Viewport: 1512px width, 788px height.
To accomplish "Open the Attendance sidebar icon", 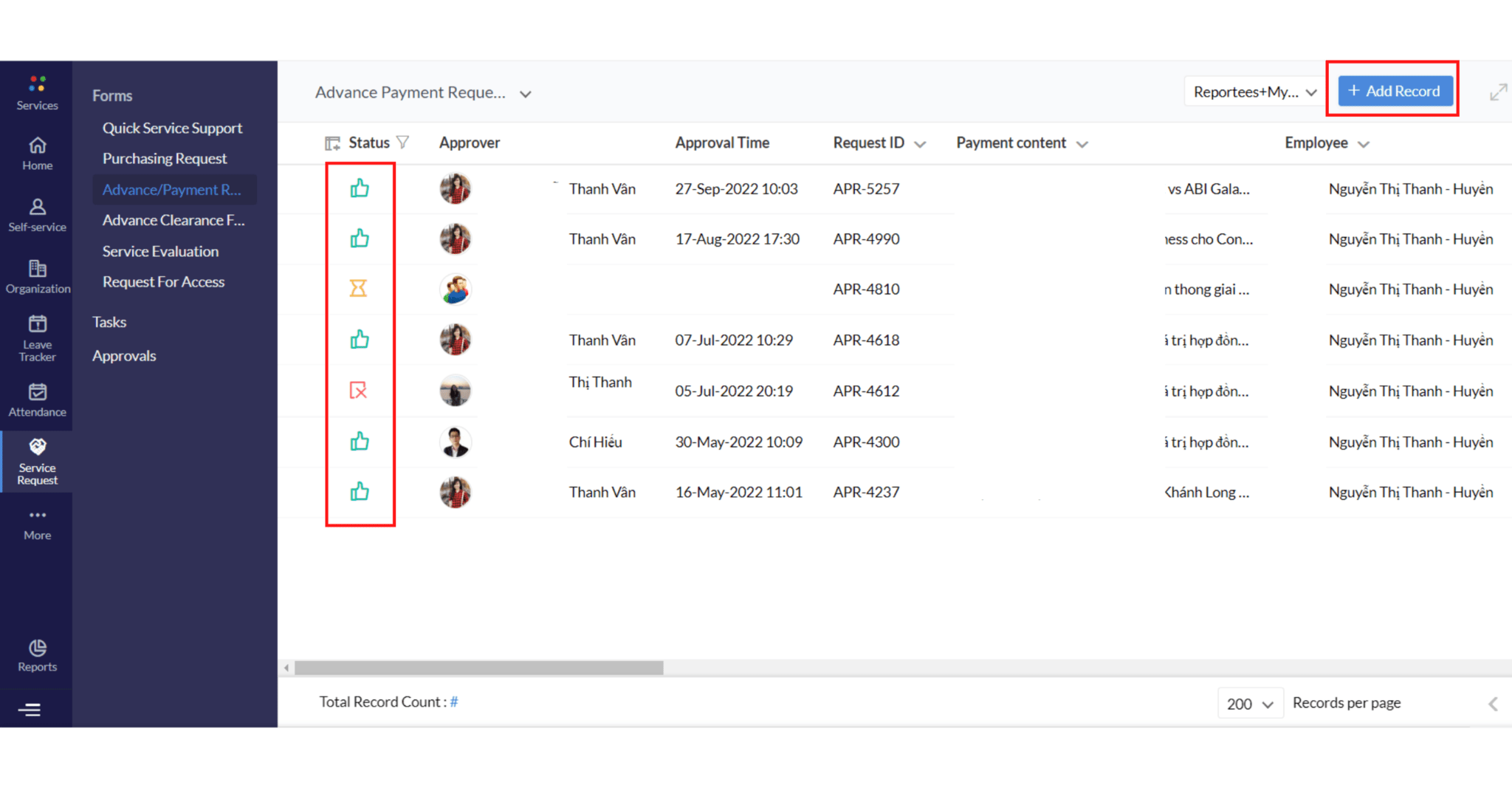I will click(36, 392).
